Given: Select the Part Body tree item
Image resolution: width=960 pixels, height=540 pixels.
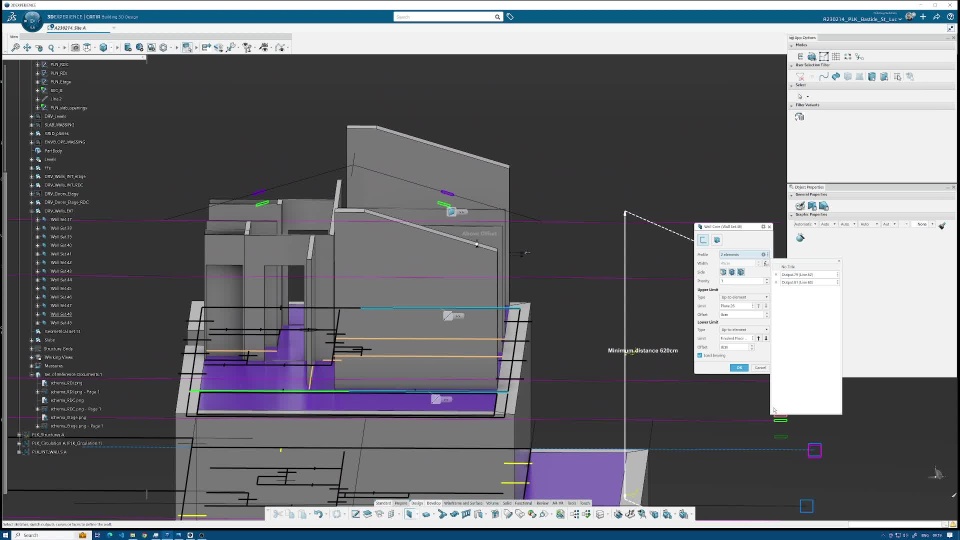Looking at the screenshot, I should click(x=53, y=151).
